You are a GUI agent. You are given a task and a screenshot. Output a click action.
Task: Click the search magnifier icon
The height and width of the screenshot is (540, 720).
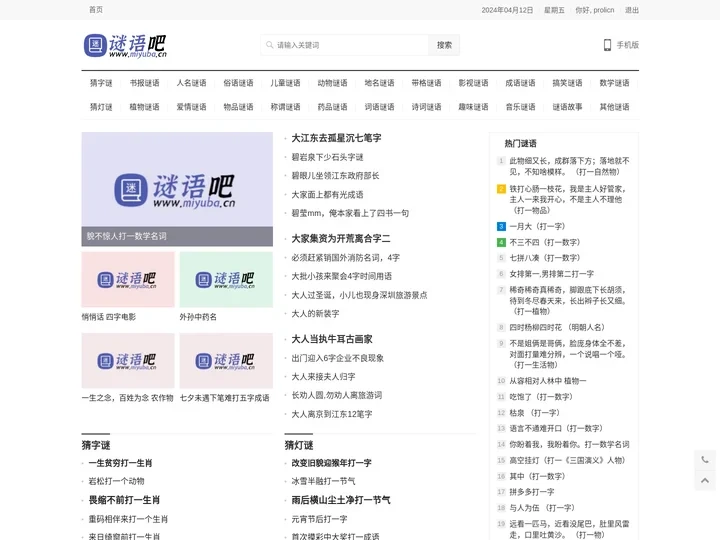tap(270, 45)
